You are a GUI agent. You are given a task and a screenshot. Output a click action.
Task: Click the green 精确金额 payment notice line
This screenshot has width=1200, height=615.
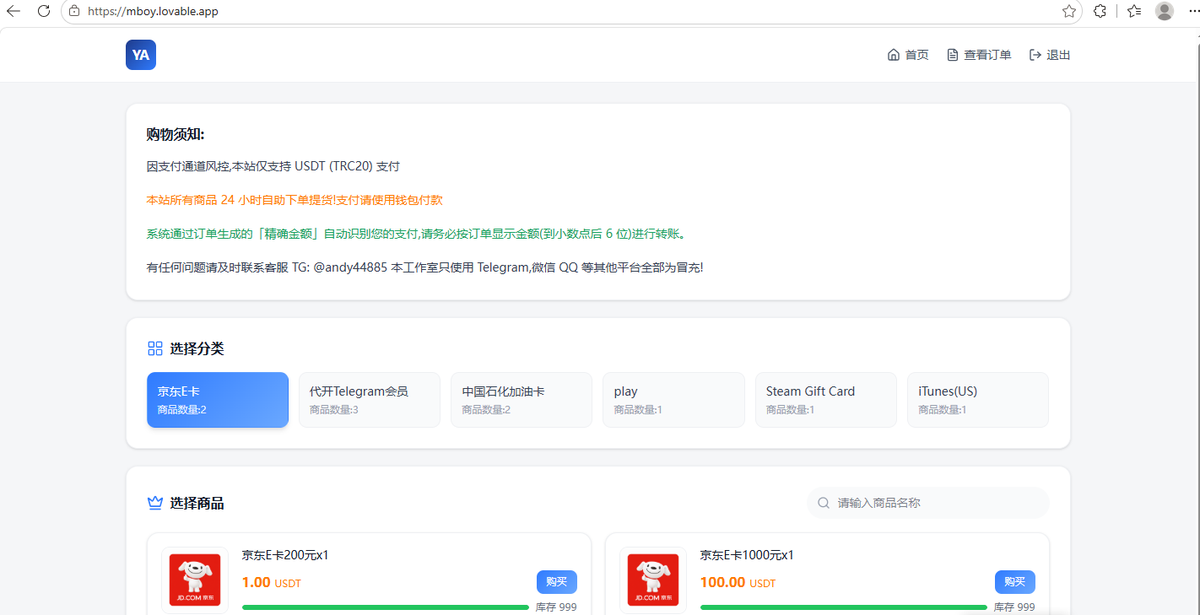tap(419, 234)
